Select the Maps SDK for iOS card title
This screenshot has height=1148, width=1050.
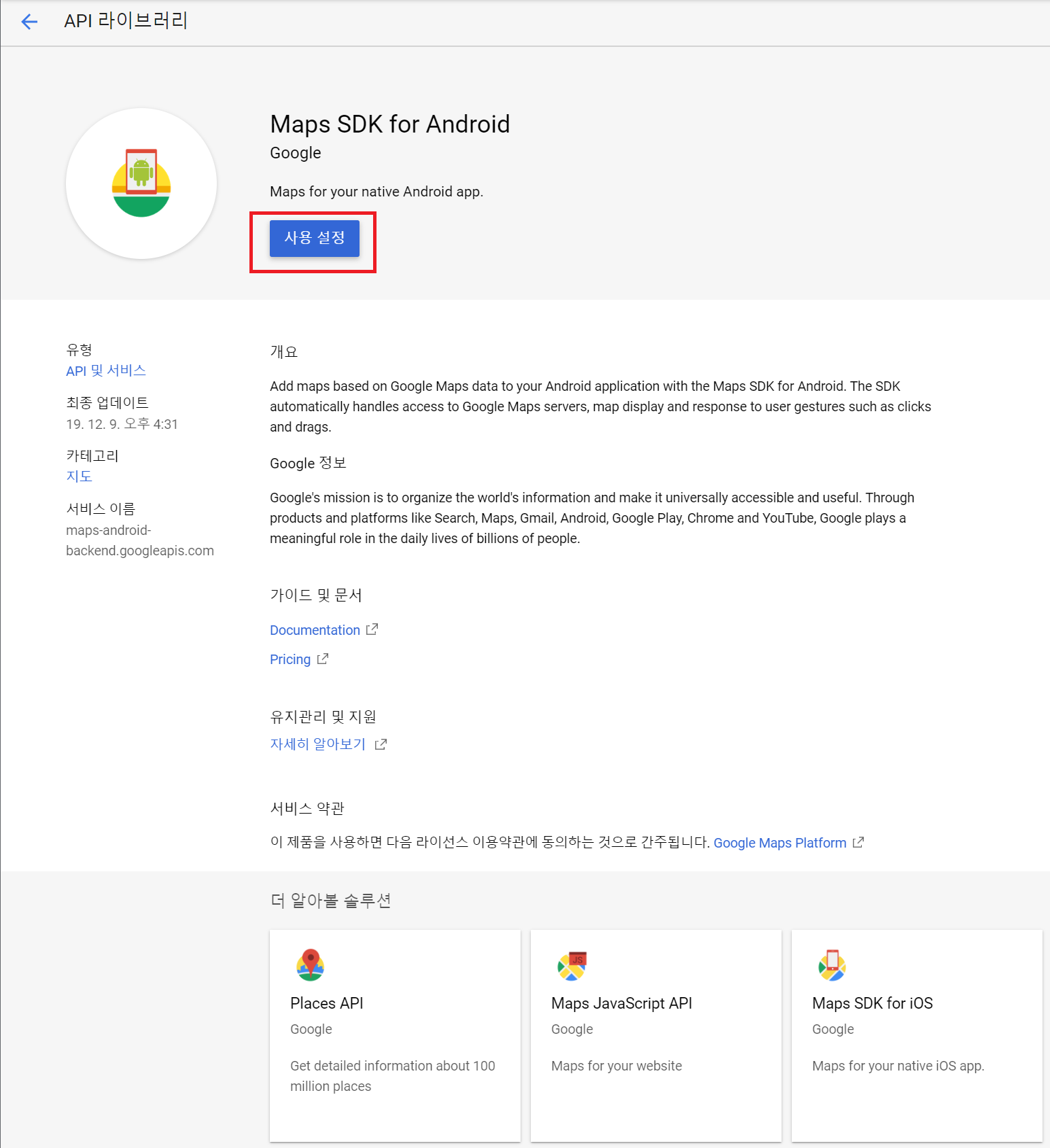pos(872,1003)
